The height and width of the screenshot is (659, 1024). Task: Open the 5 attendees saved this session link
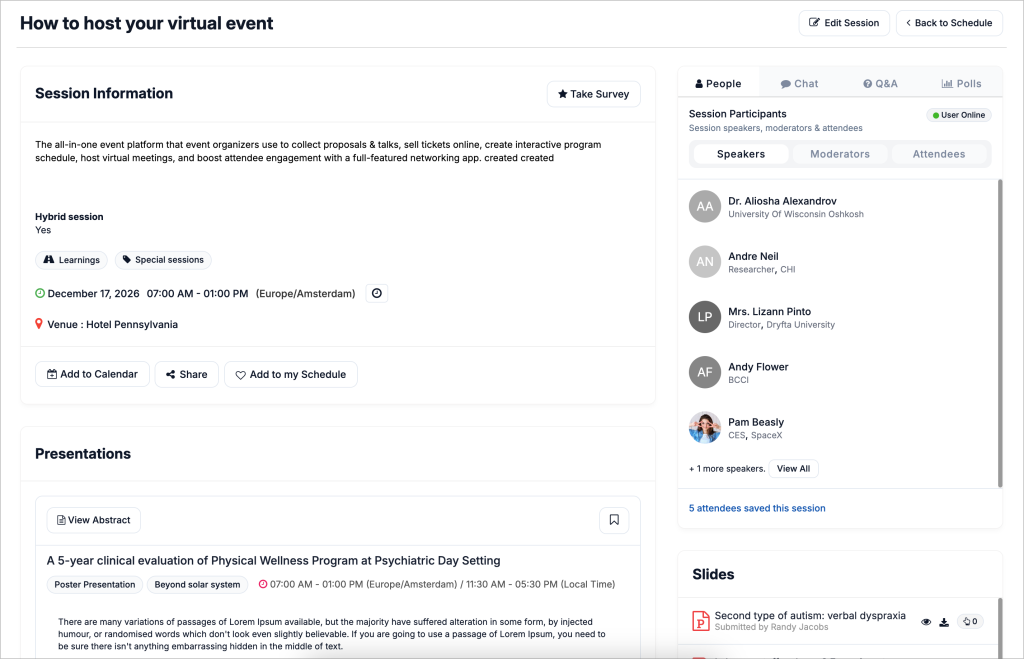[x=756, y=508]
